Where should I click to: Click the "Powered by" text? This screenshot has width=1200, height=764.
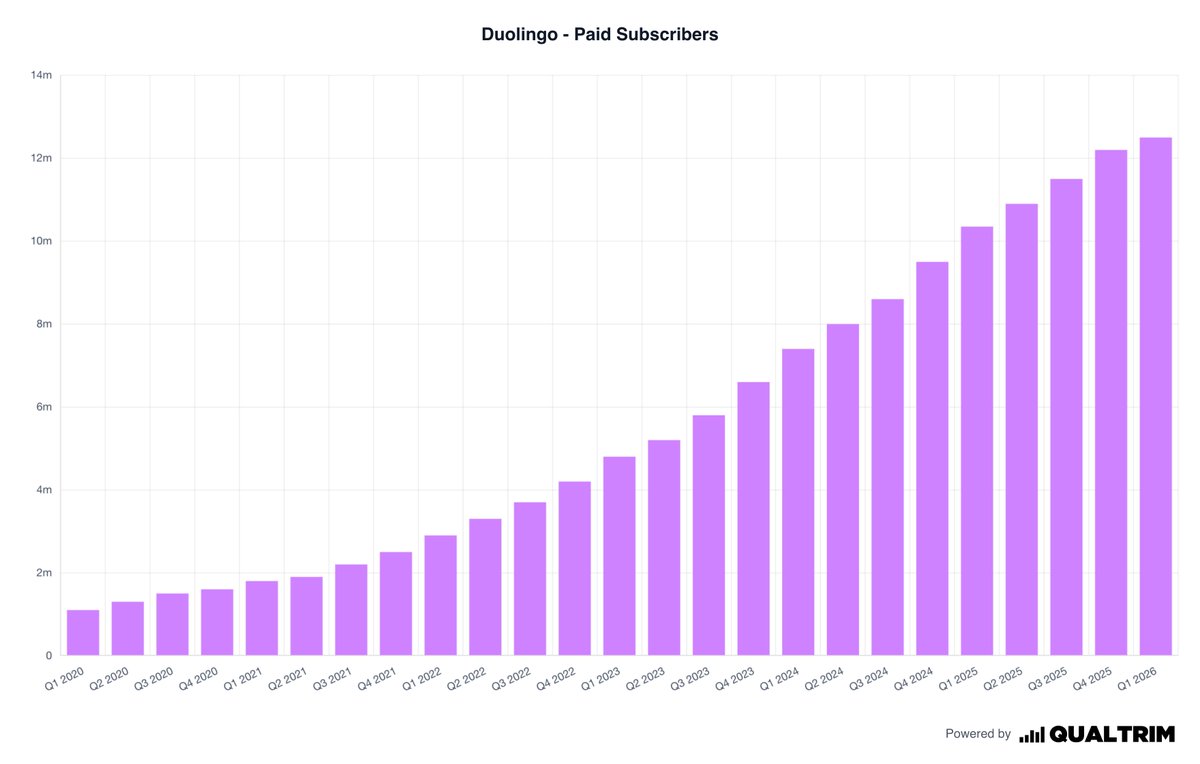(978, 734)
